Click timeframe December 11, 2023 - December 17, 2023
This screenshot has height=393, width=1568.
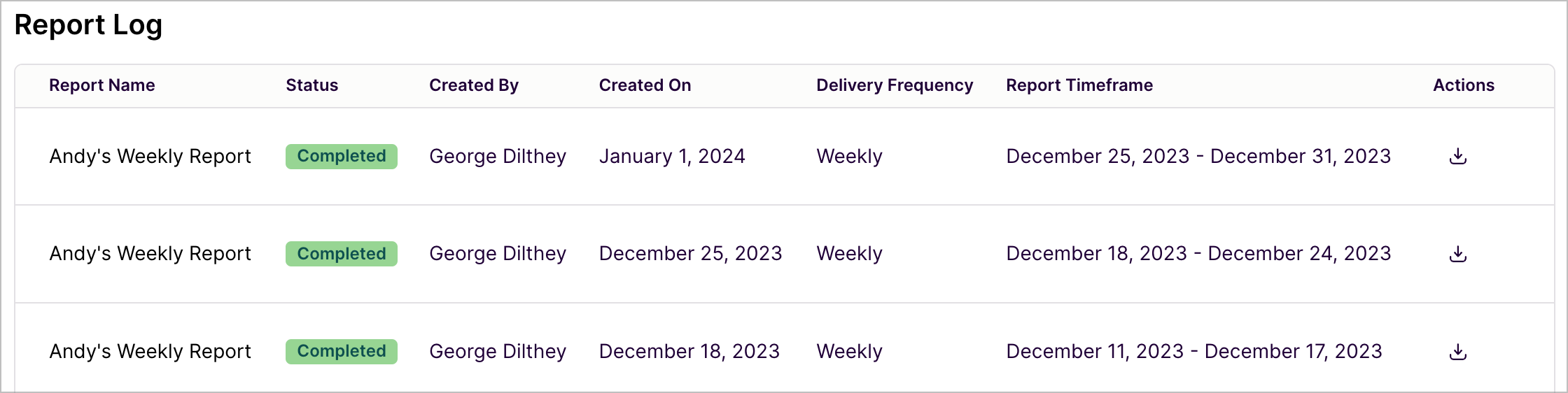point(1194,352)
